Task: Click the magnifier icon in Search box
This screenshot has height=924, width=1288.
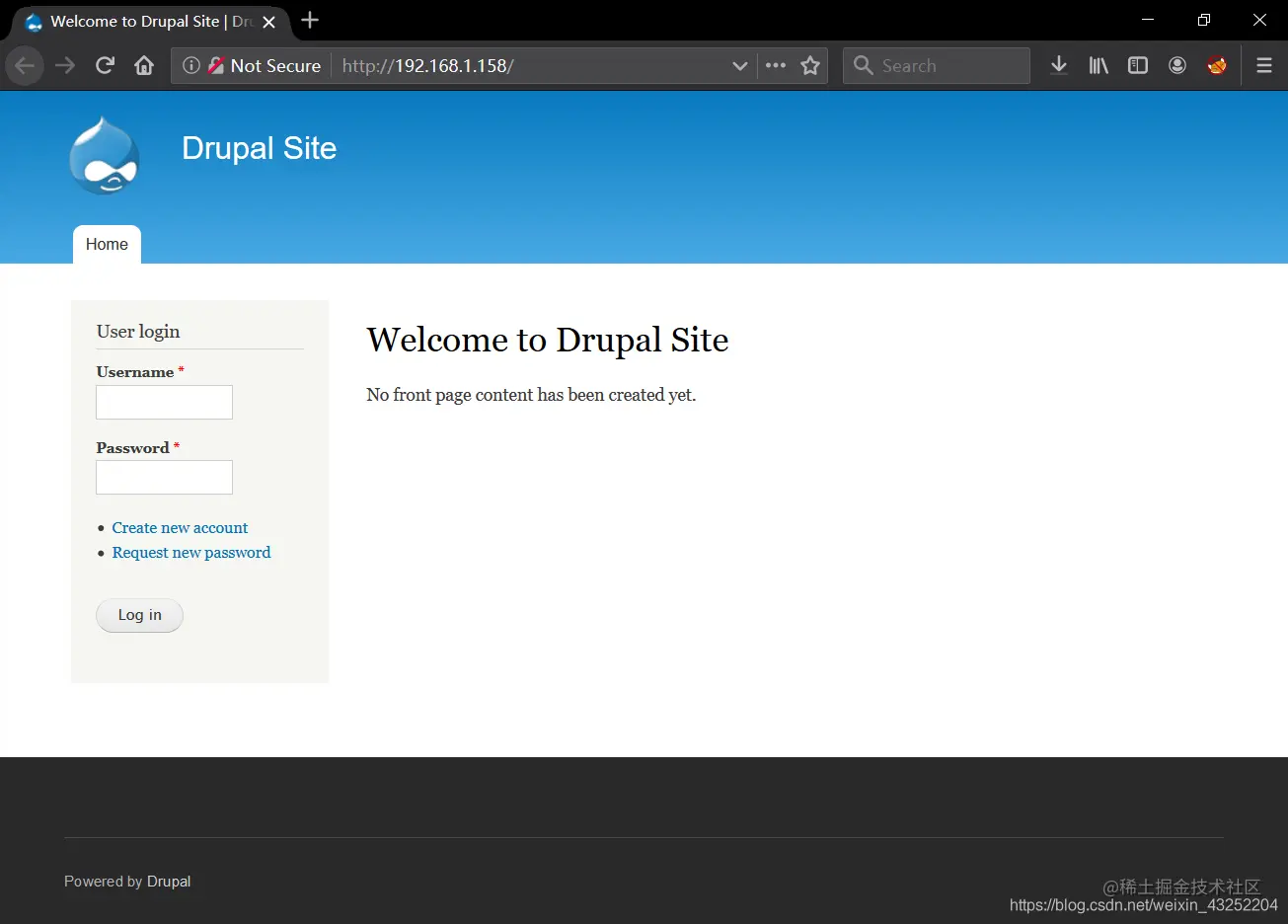Action: [x=864, y=65]
